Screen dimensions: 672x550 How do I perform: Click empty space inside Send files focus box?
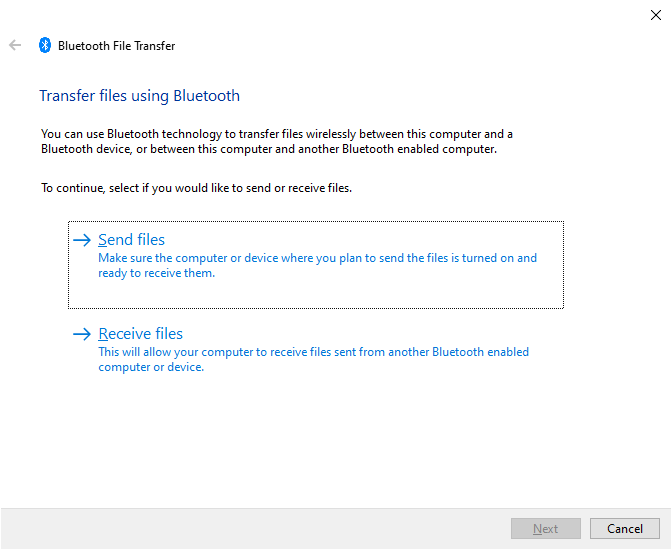400,293
